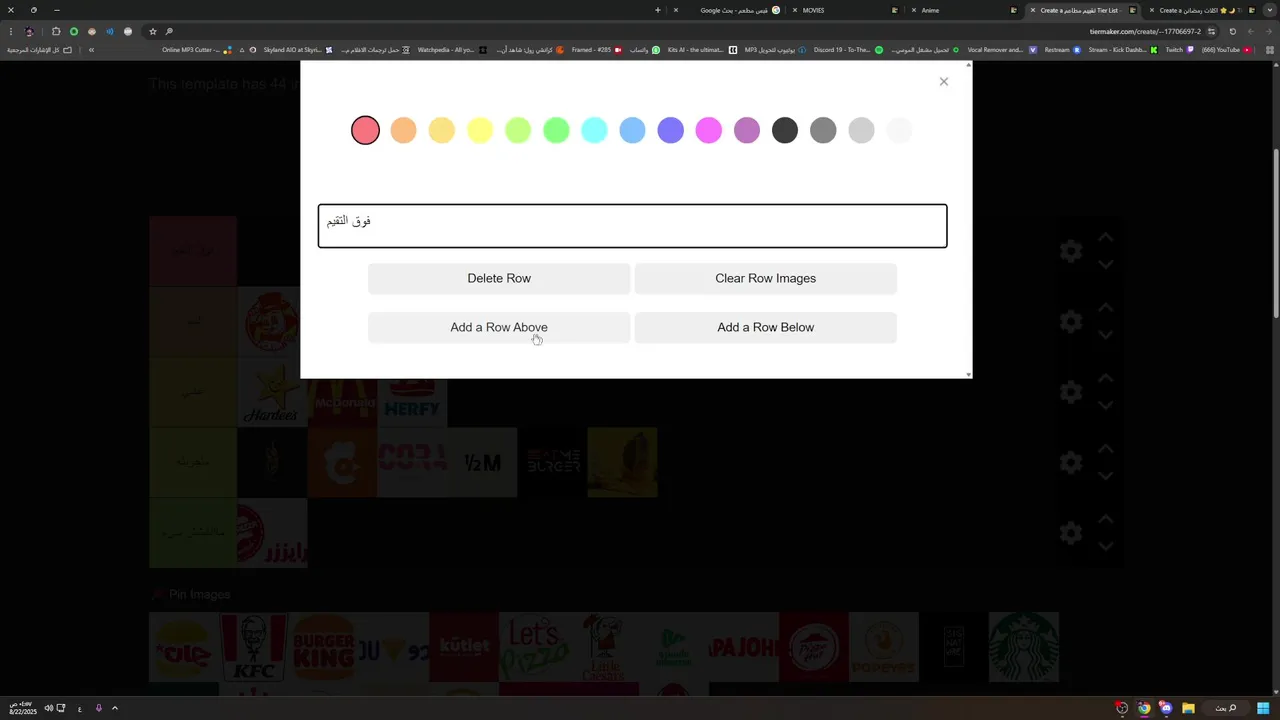The image size is (1280, 720).
Task: Reload the page
Action: [x=1232, y=31]
